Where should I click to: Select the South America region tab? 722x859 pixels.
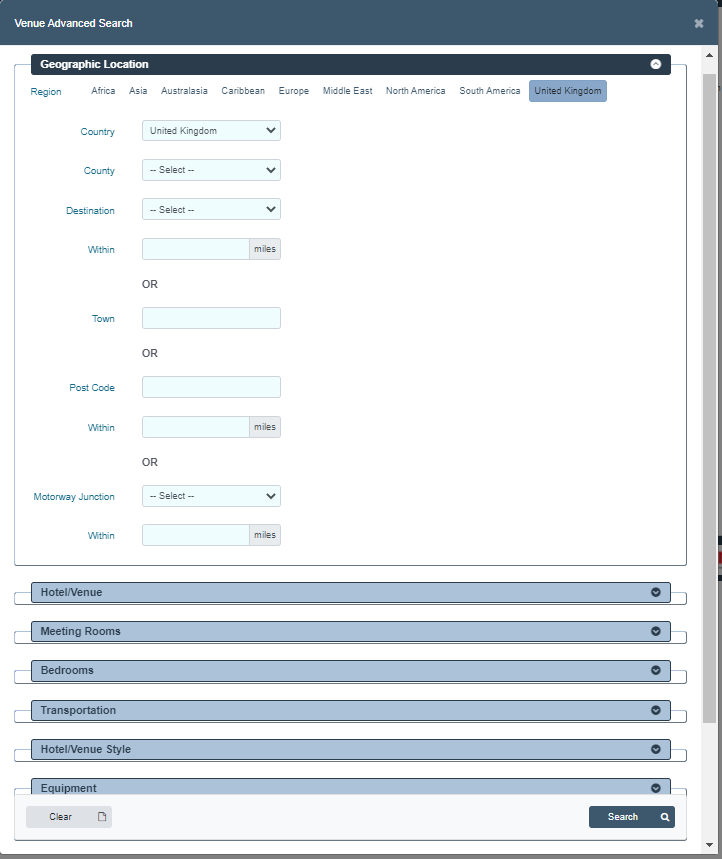tap(490, 91)
